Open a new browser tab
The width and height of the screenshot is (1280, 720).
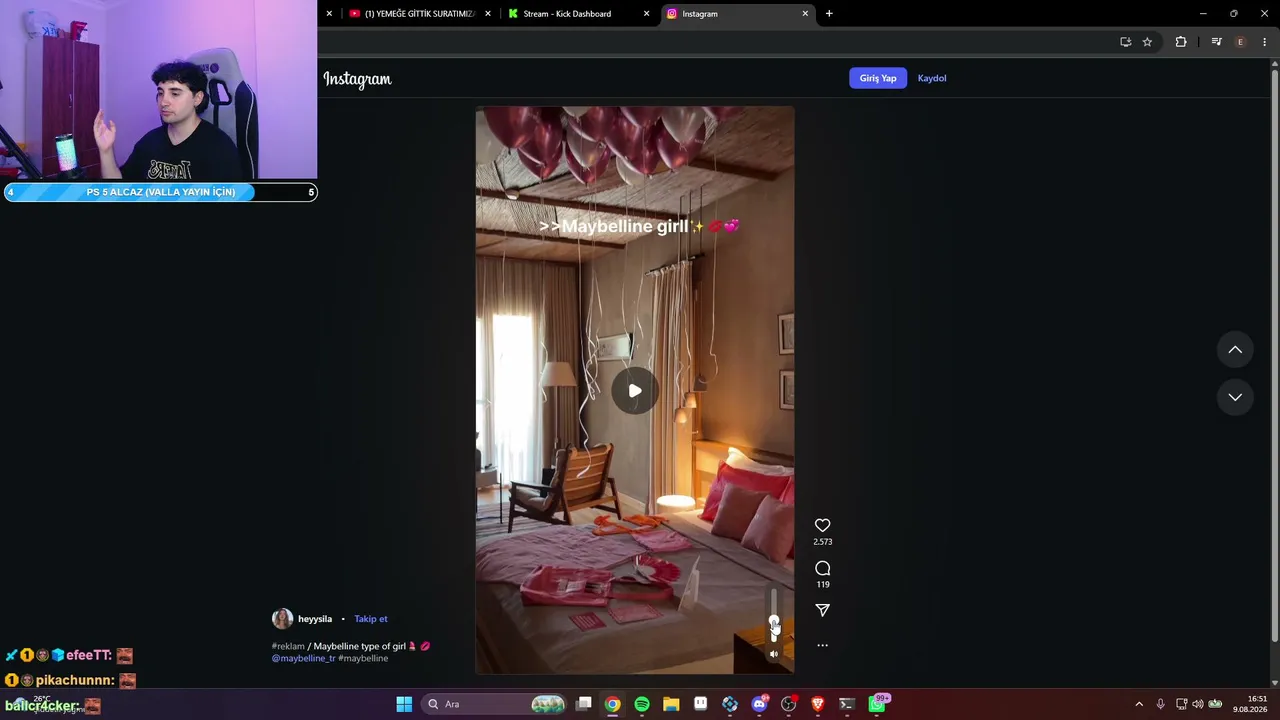(829, 14)
